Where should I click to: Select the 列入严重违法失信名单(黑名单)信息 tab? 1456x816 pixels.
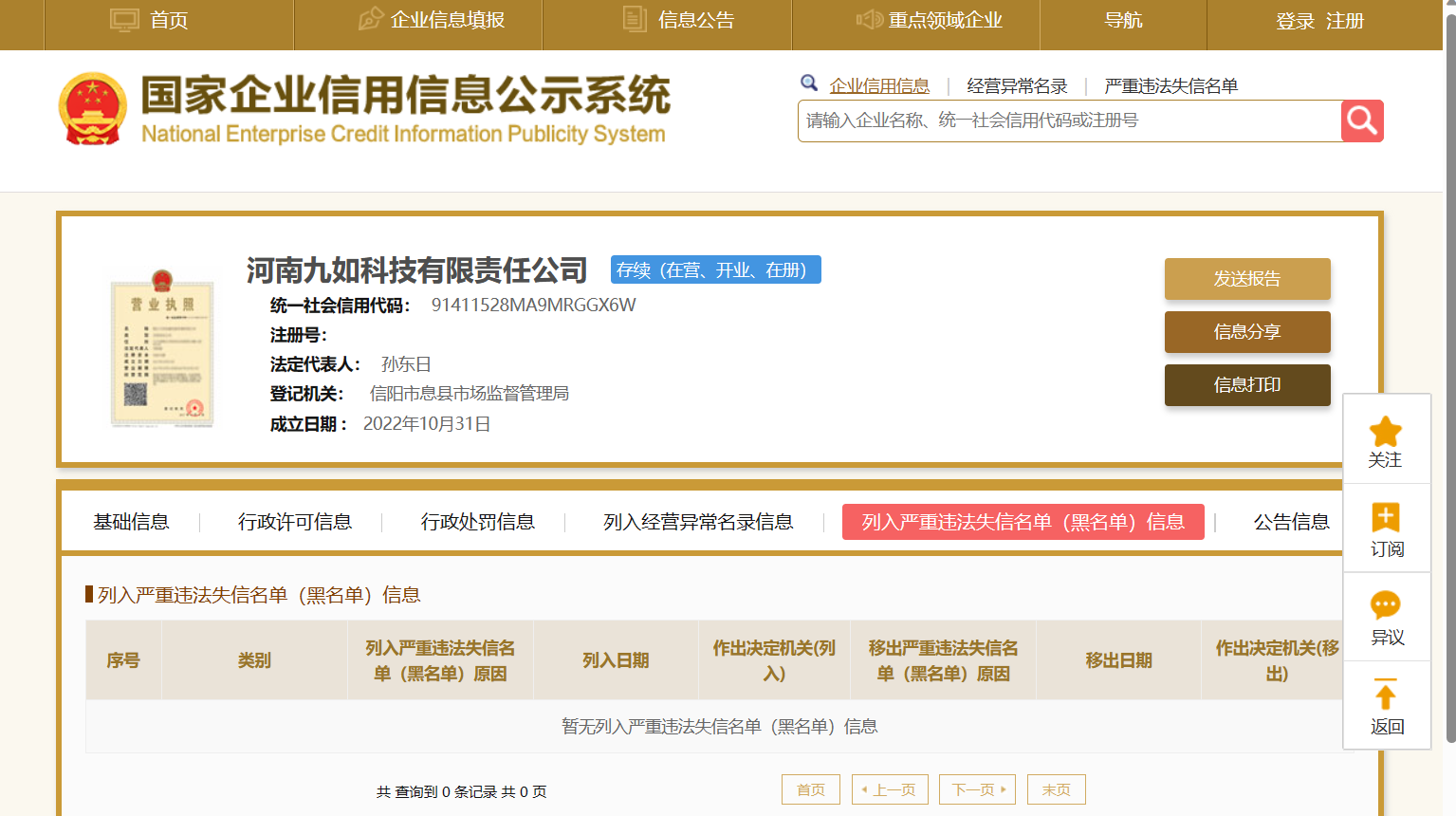click(1023, 522)
